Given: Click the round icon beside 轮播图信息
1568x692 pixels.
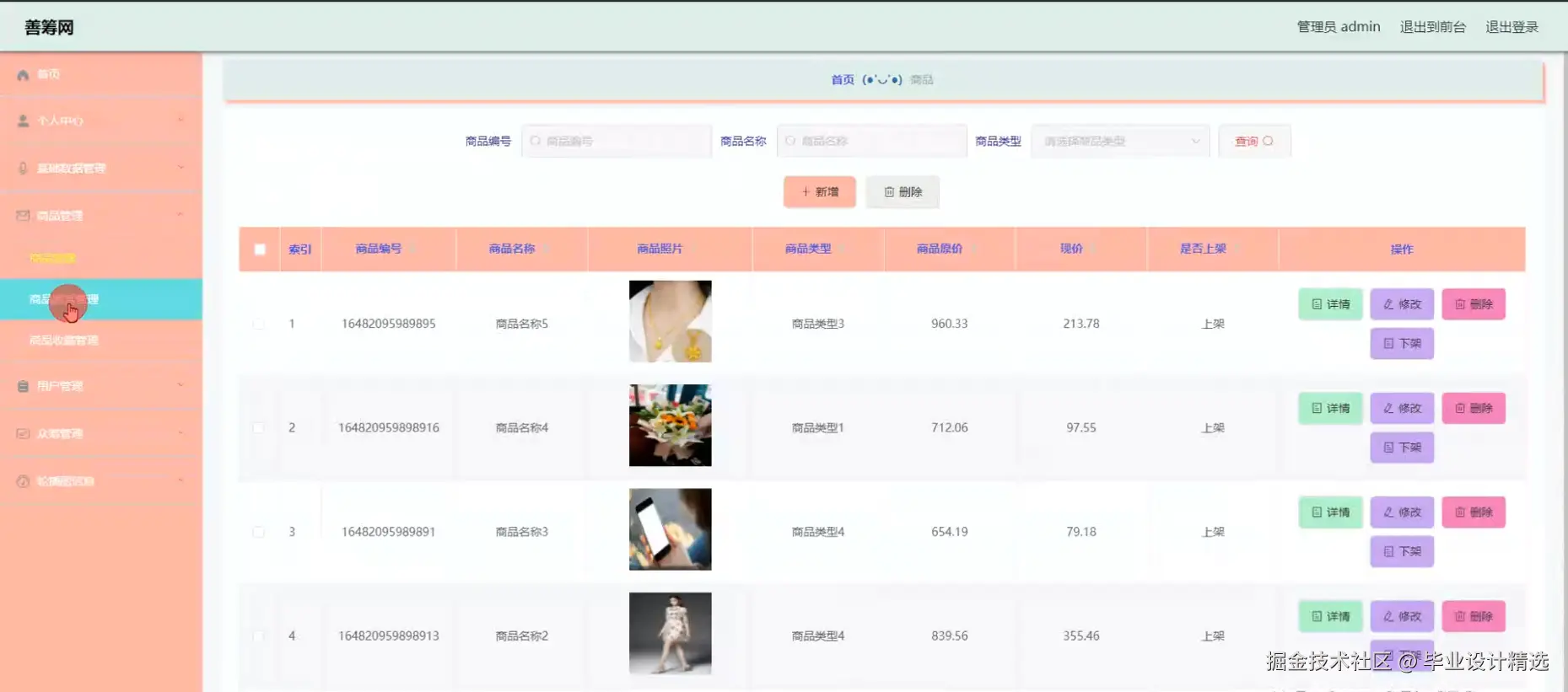Looking at the screenshot, I should tap(23, 481).
